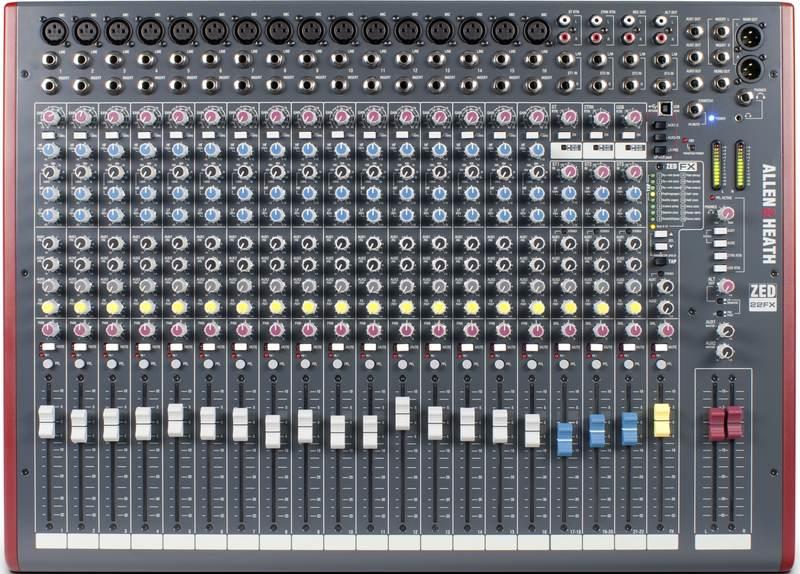
Task: Select the white ST RTN left RCA jack
Action: click(x=564, y=20)
